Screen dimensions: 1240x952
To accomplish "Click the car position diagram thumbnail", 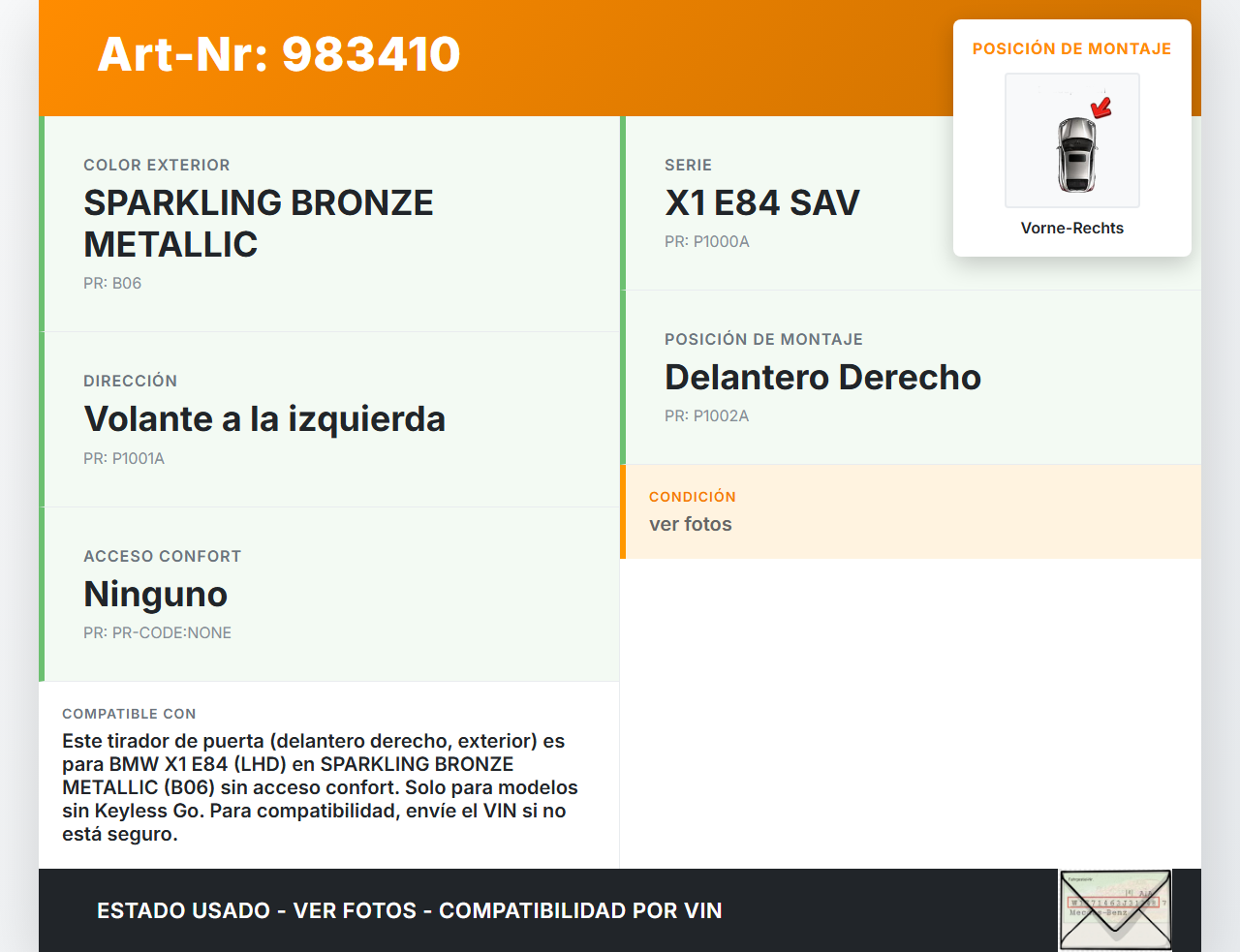I will 1072,140.
